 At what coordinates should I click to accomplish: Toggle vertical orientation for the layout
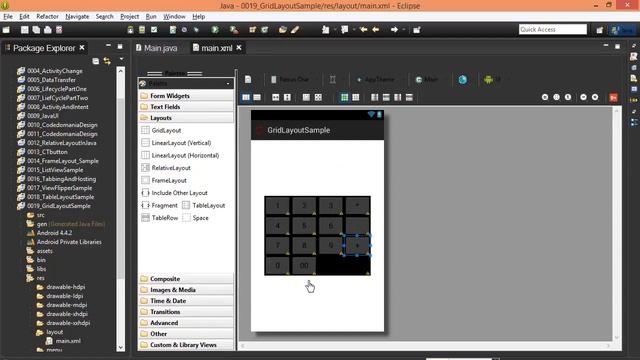(x=257, y=97)
